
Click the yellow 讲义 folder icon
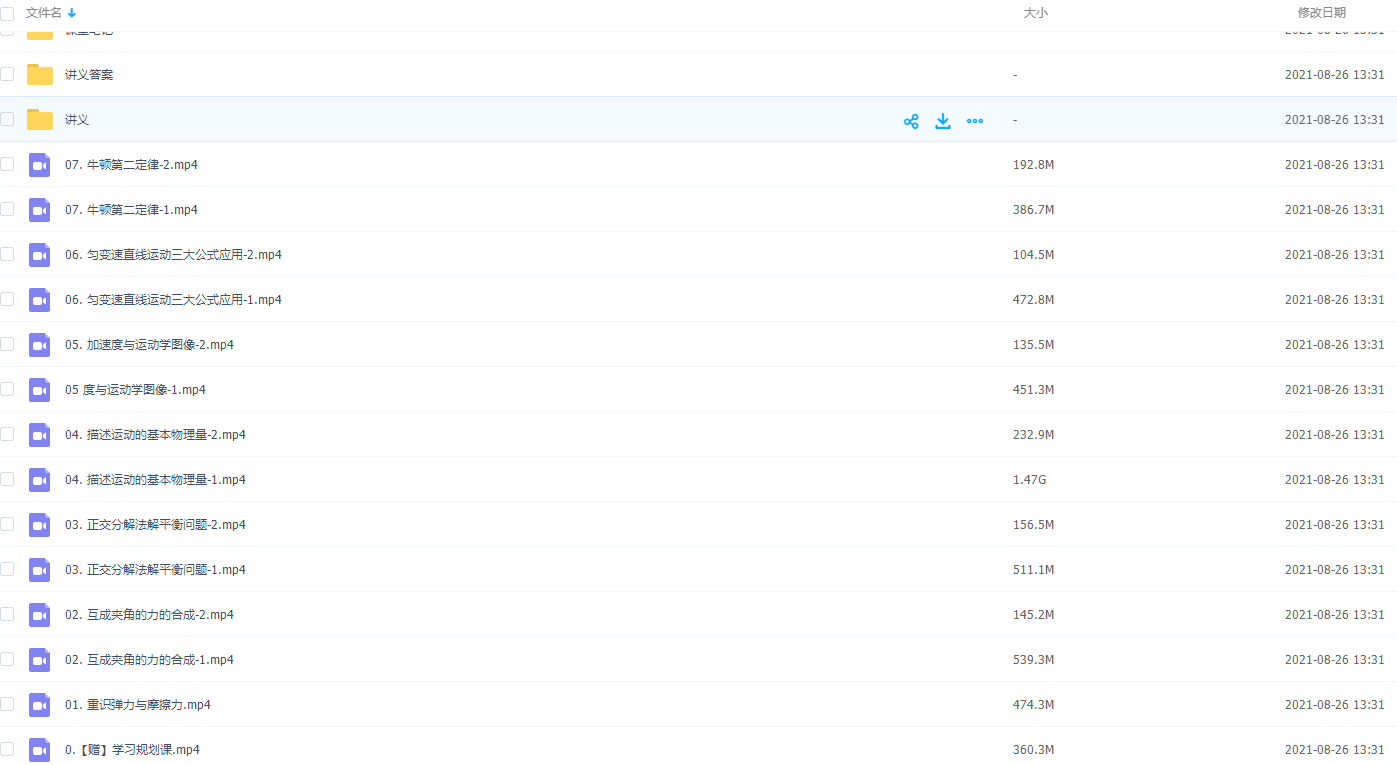(x=40, y=120)
